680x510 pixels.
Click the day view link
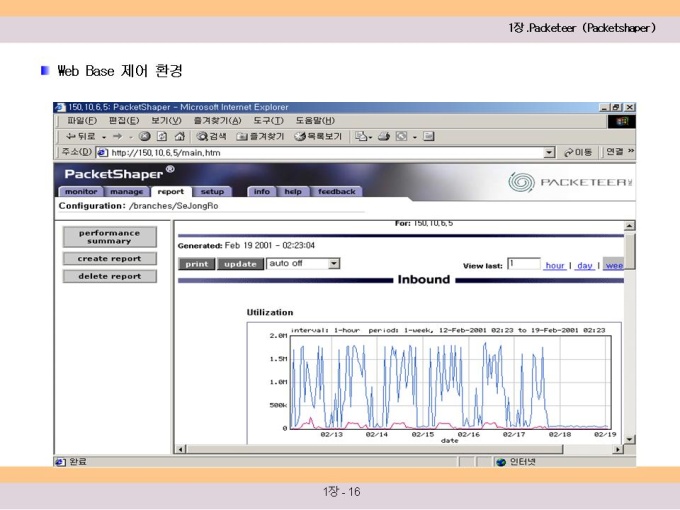(585, 265)
